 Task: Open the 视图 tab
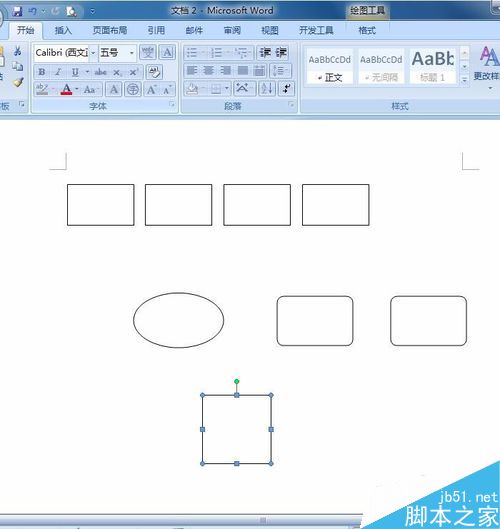tap(270, 30)
